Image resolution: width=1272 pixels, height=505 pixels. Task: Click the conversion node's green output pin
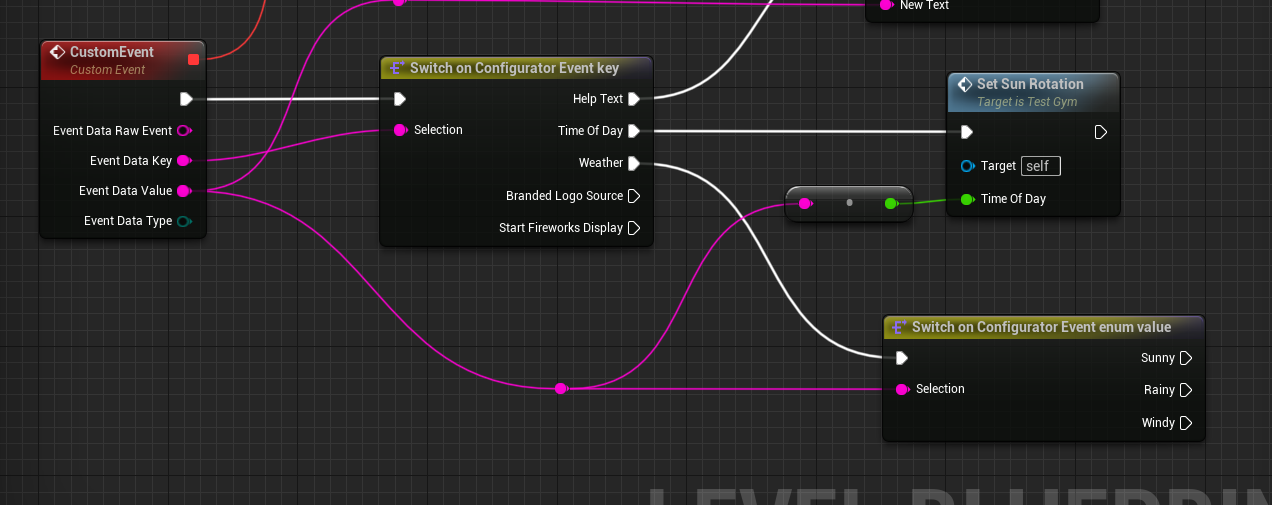[x=892, y=204]
